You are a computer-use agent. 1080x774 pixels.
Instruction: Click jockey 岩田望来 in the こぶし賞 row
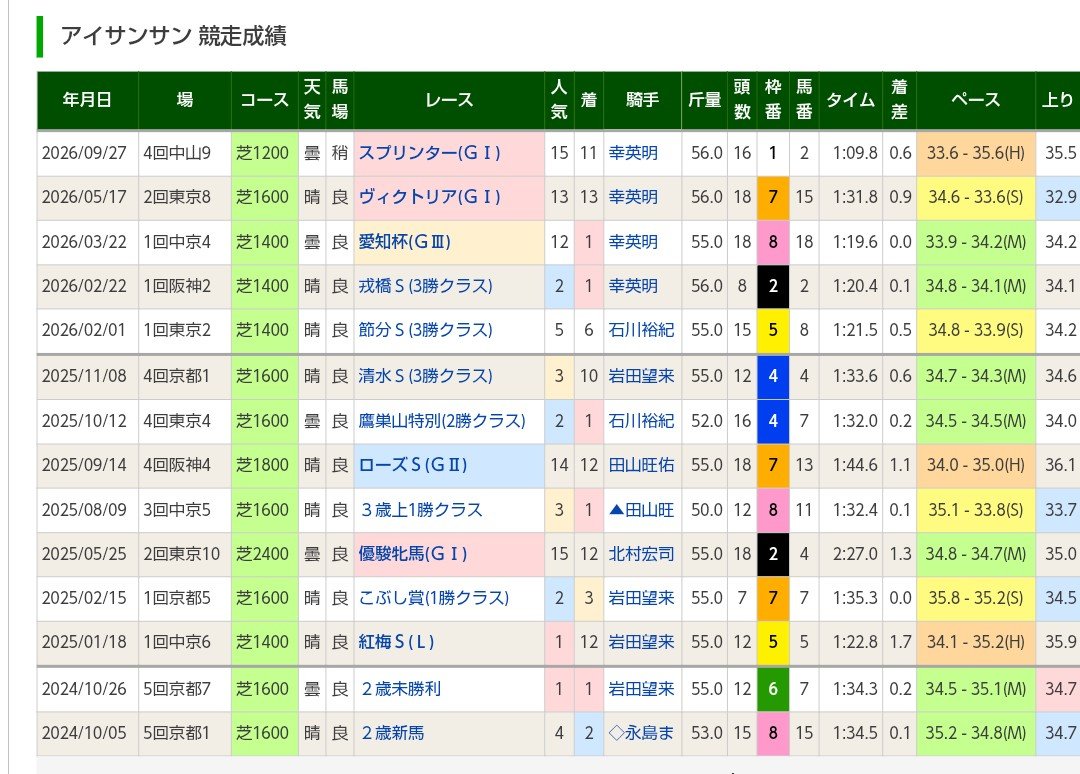pyautogui.click(x=641, y=598)
